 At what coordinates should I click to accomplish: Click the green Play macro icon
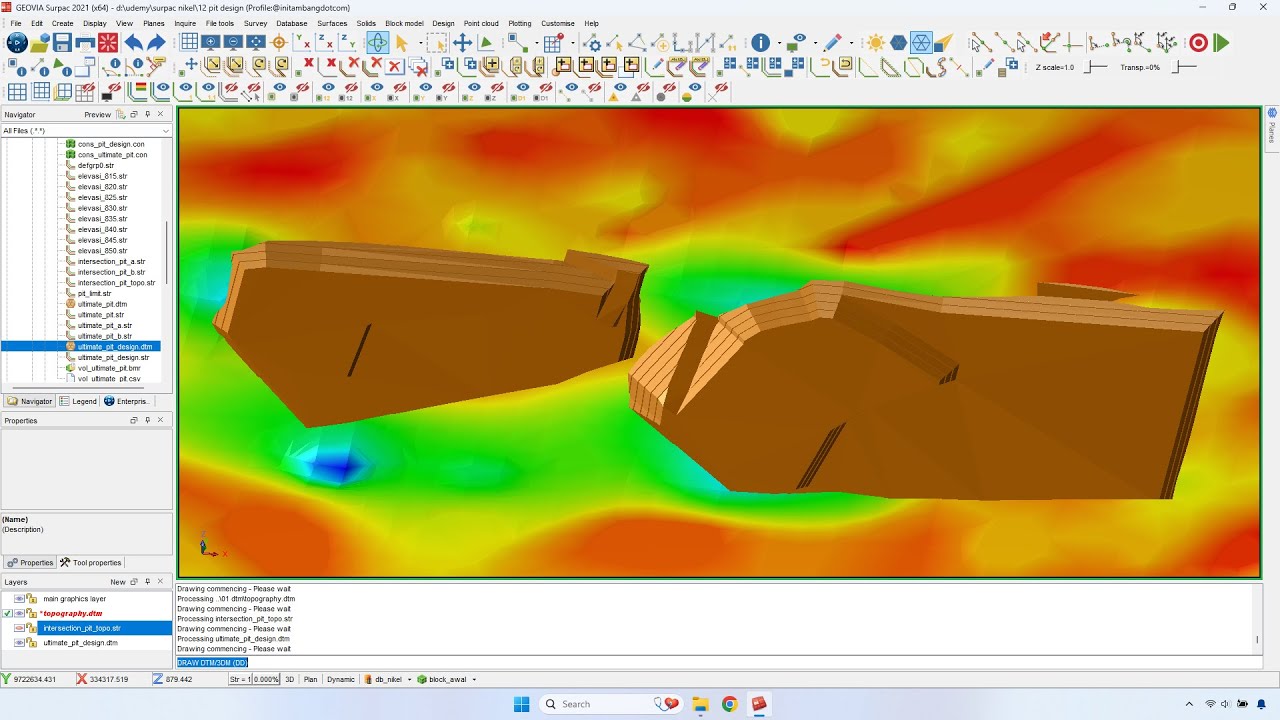(x=1221, y=42)
